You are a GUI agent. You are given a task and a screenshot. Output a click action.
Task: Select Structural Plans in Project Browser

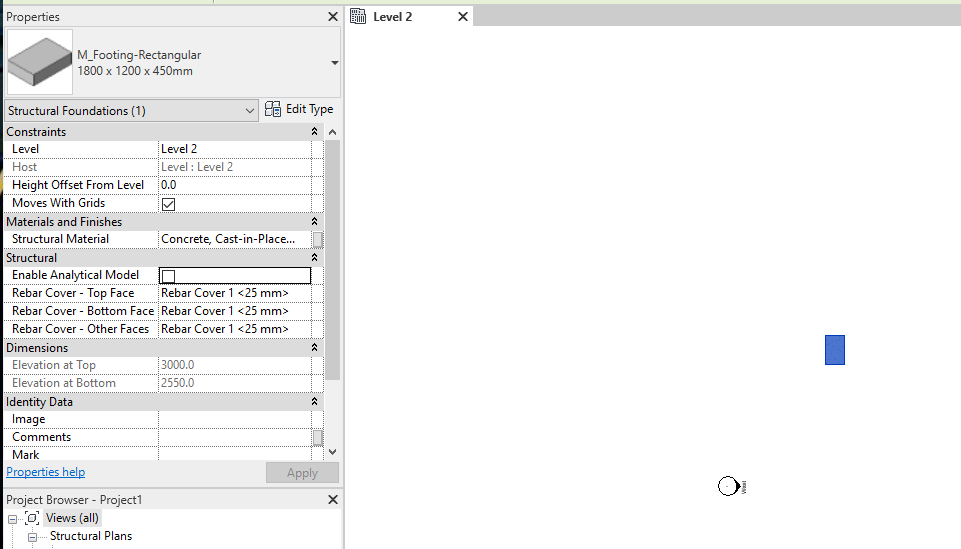[x=91, y=536]
